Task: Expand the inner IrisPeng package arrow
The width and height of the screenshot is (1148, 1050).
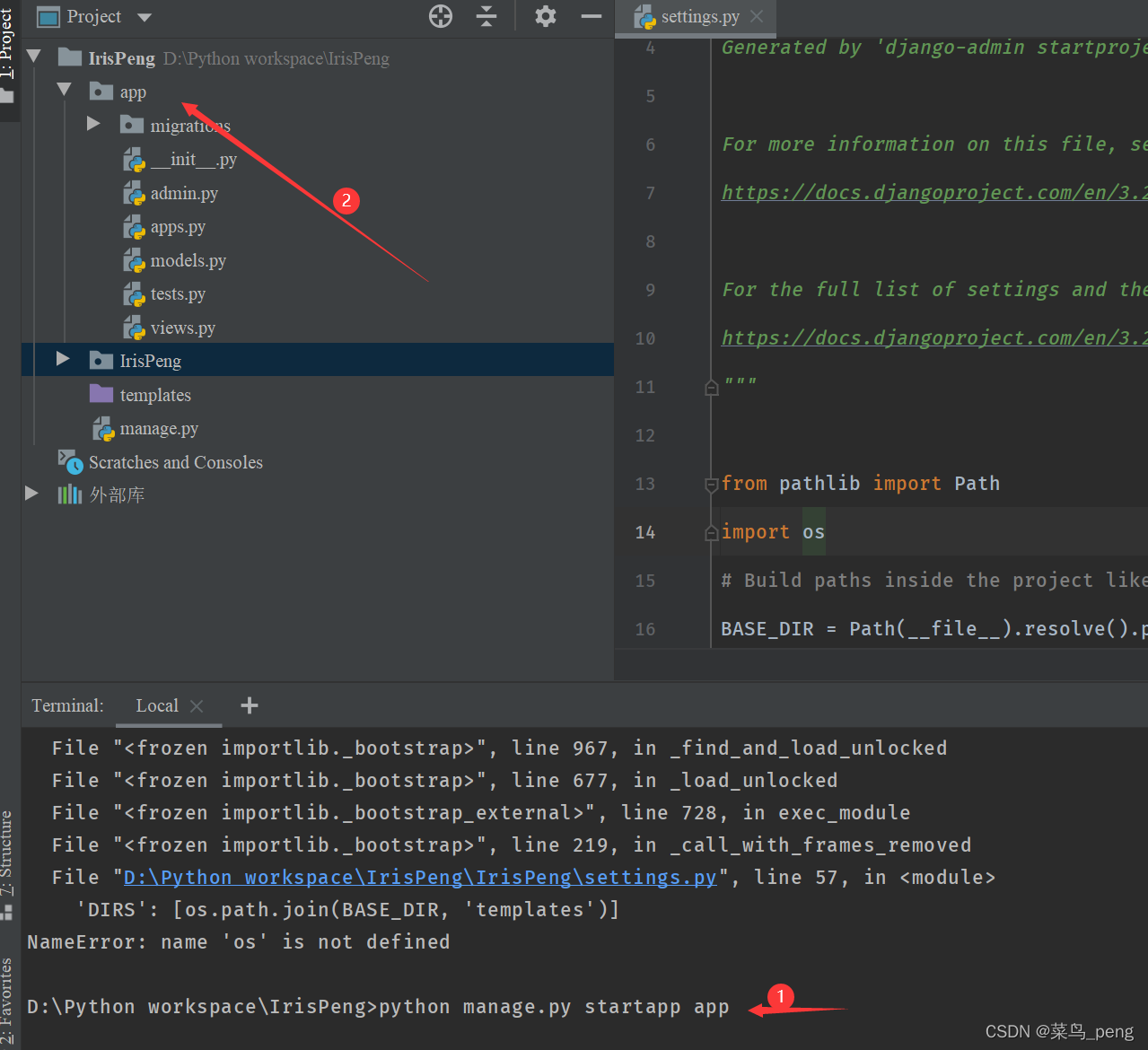Action: 63,359
